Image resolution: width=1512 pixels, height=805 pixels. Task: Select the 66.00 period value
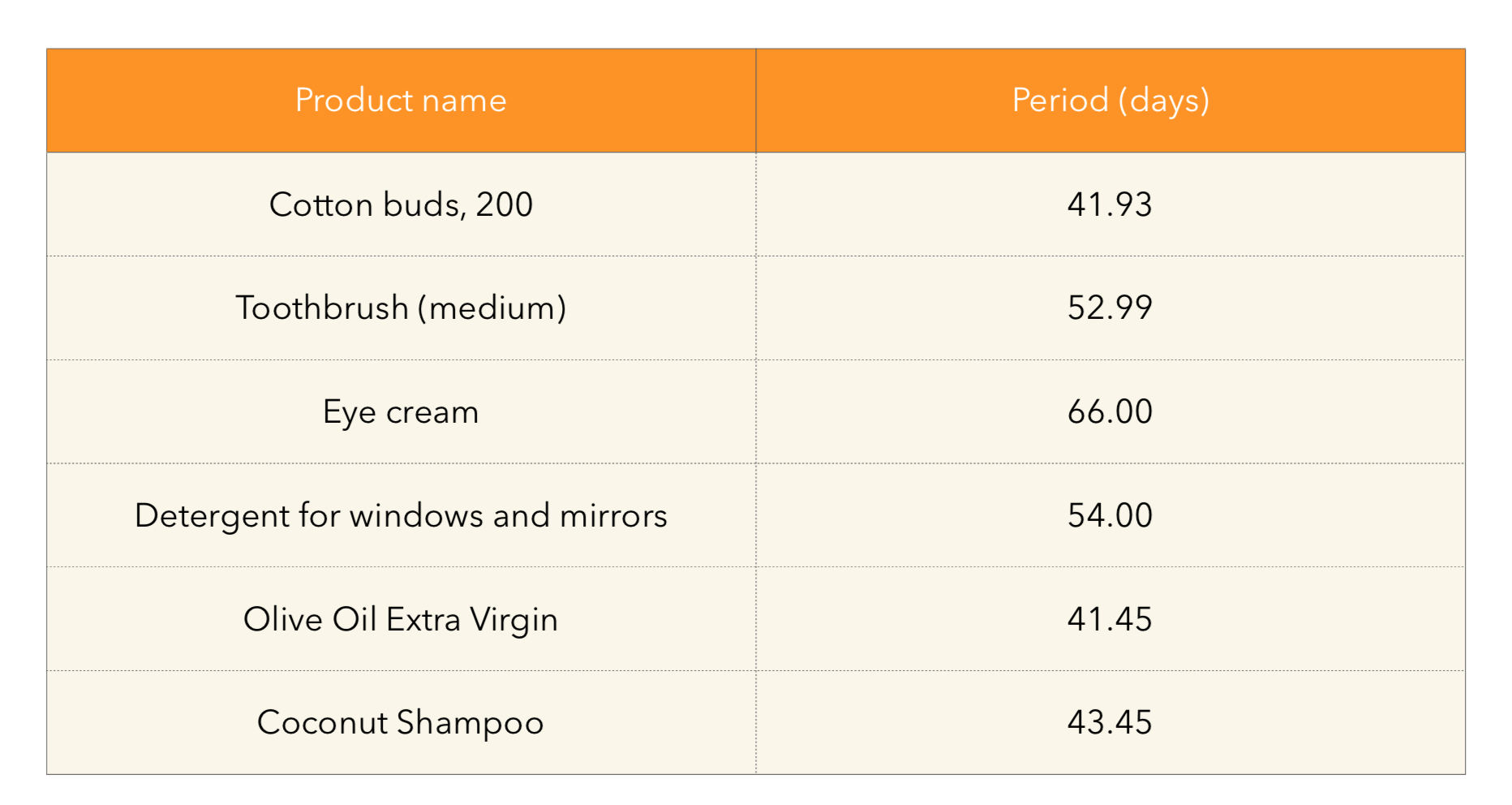[x=1109, y=412]
